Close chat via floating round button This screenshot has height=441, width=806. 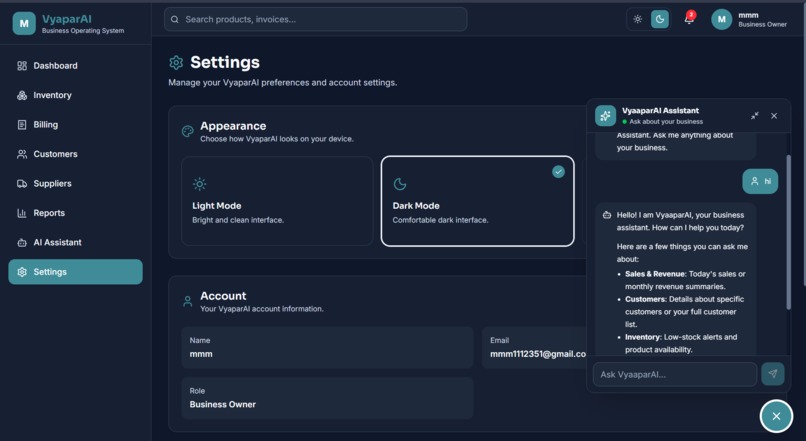[776, 416]
